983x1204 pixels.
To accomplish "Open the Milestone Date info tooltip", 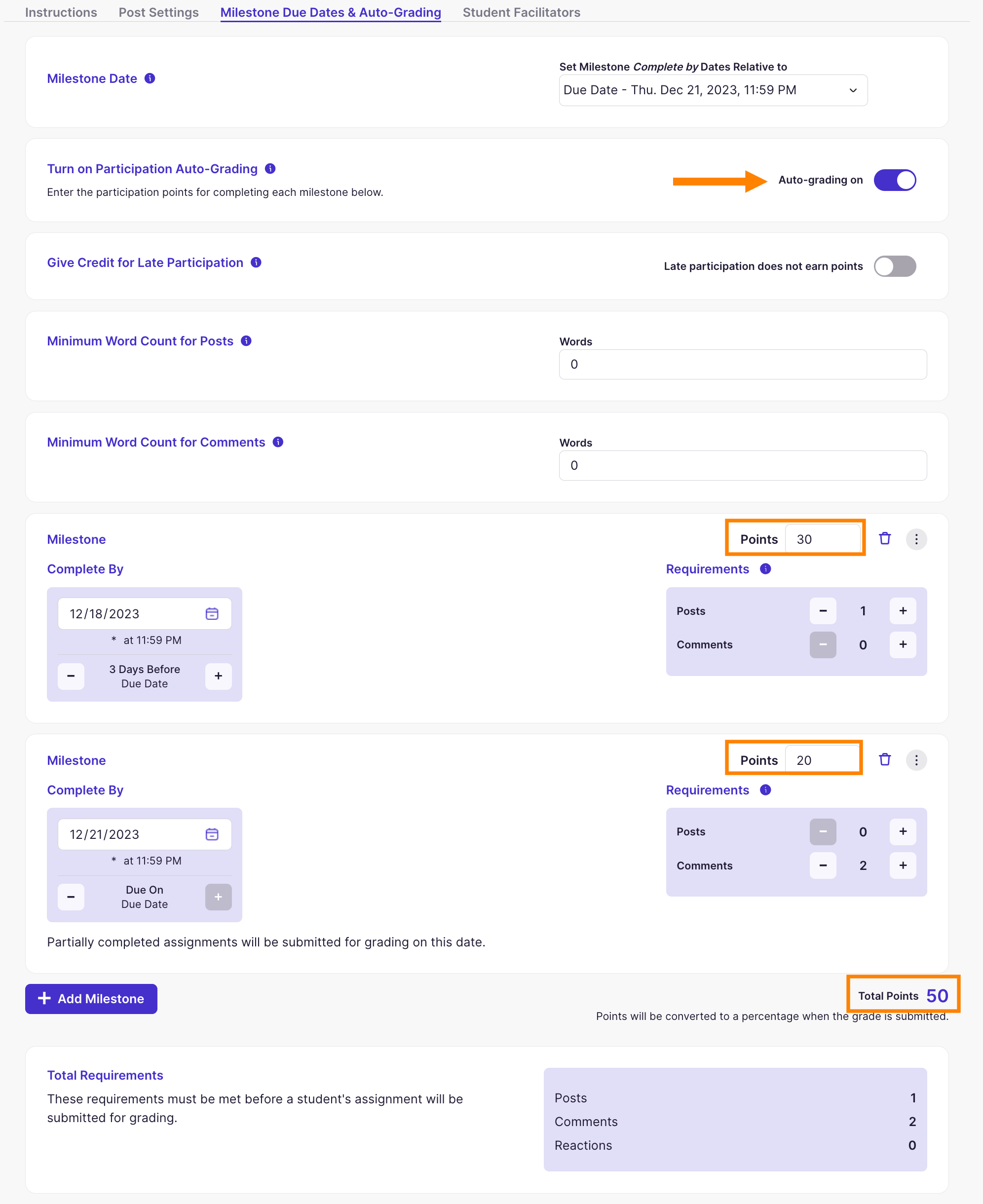I will 150,78.
